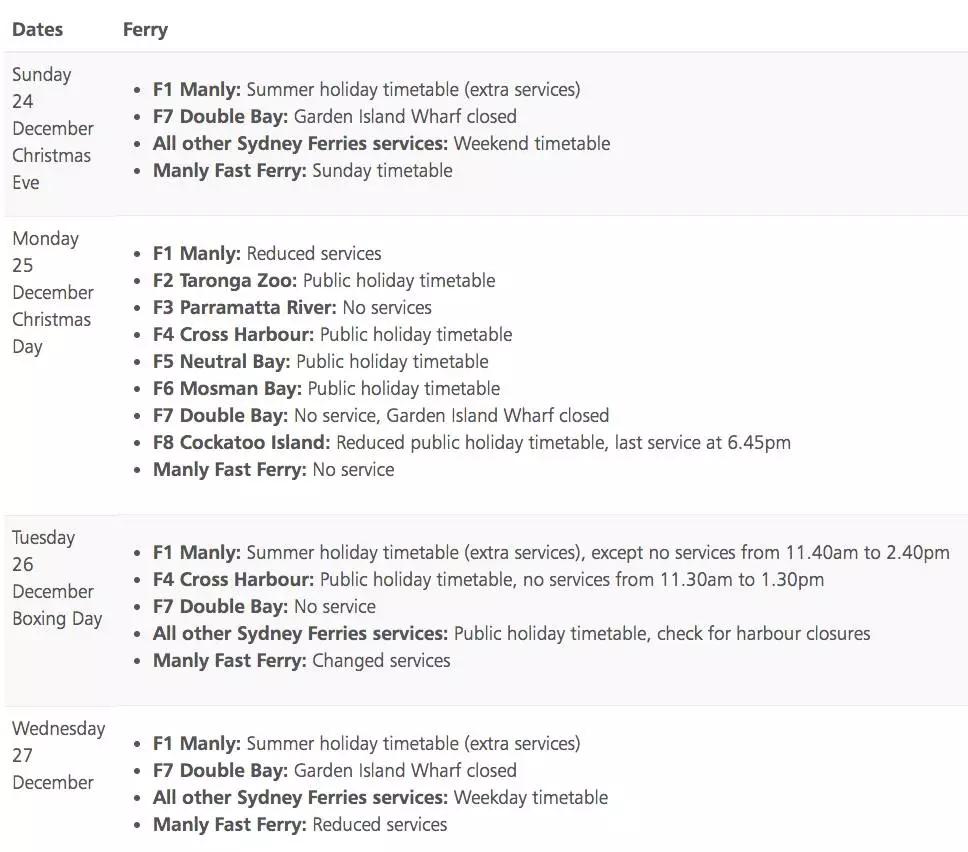Viewport: 968px width, 852px height.
Task: Click All other services Weekend timetable entry
Action: pos(381,144)
